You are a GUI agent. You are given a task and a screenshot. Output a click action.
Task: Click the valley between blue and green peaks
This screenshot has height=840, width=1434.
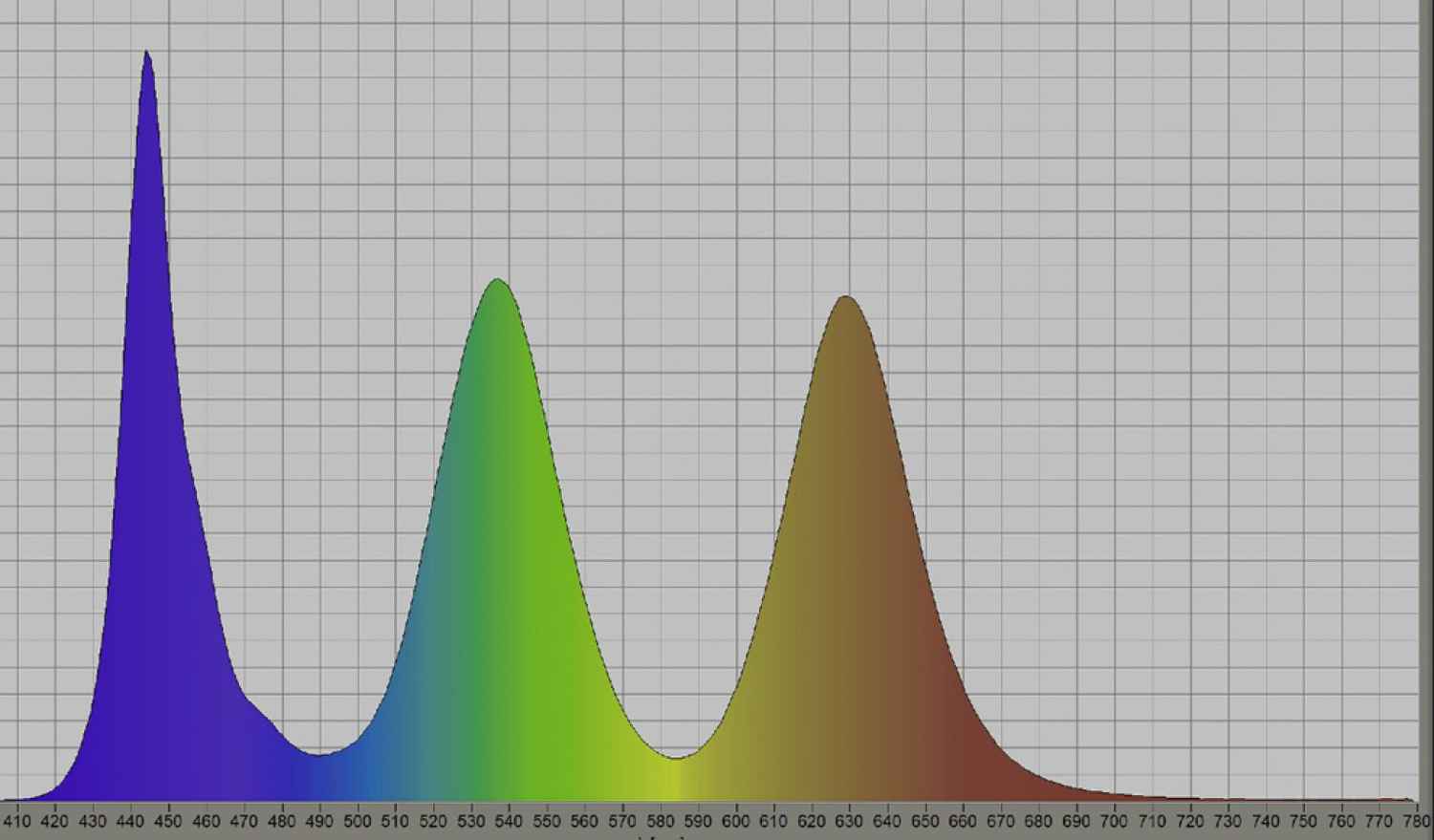coord(320,755)
